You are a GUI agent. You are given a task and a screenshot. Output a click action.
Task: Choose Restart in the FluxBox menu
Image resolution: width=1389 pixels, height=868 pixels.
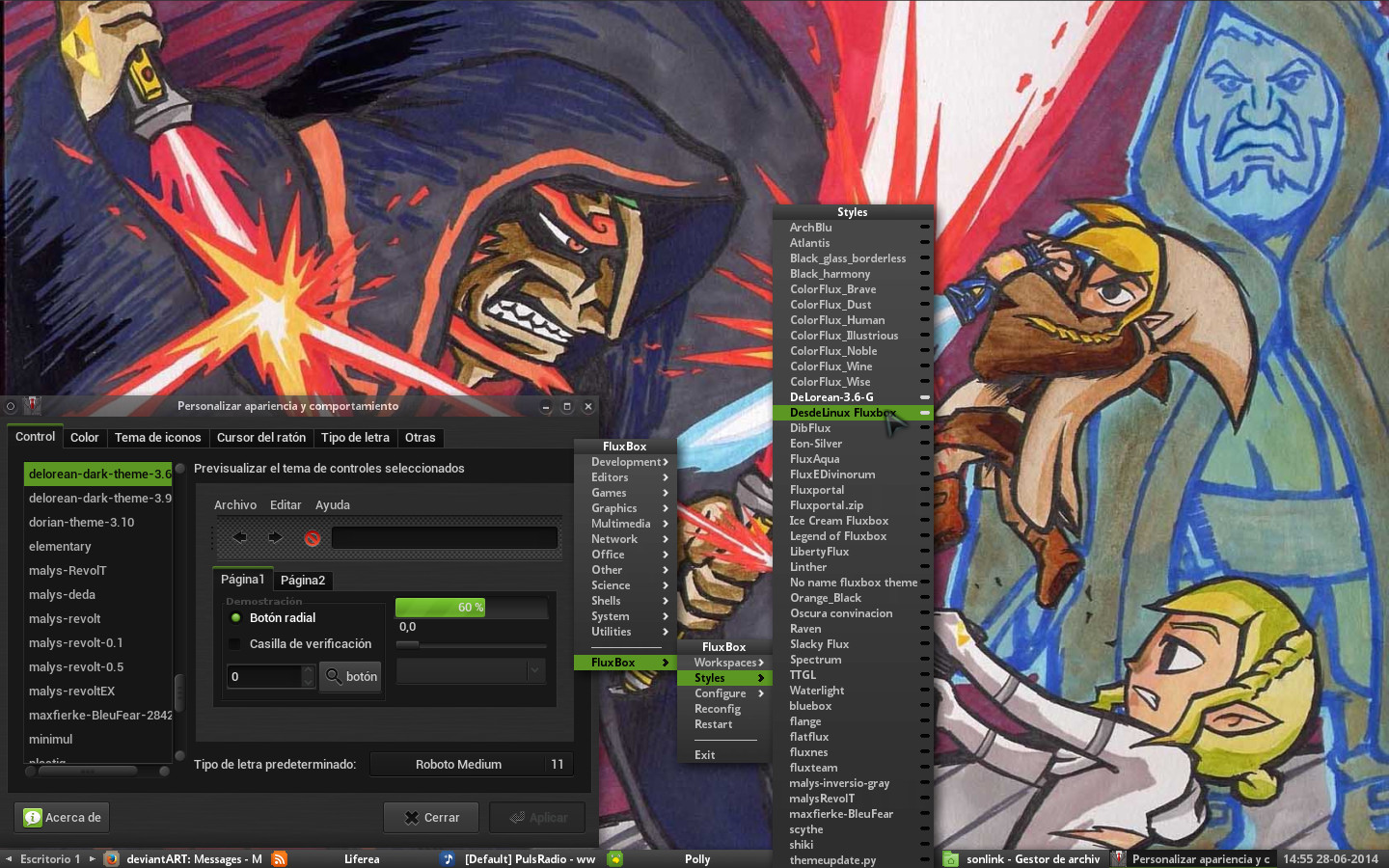coord(724,724)
